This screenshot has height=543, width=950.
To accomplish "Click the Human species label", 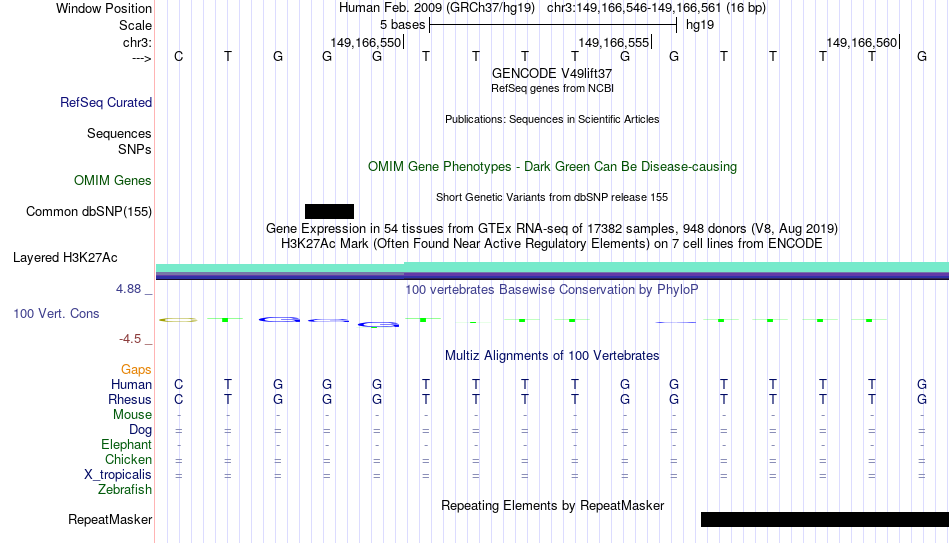I will tap(131, 385).
